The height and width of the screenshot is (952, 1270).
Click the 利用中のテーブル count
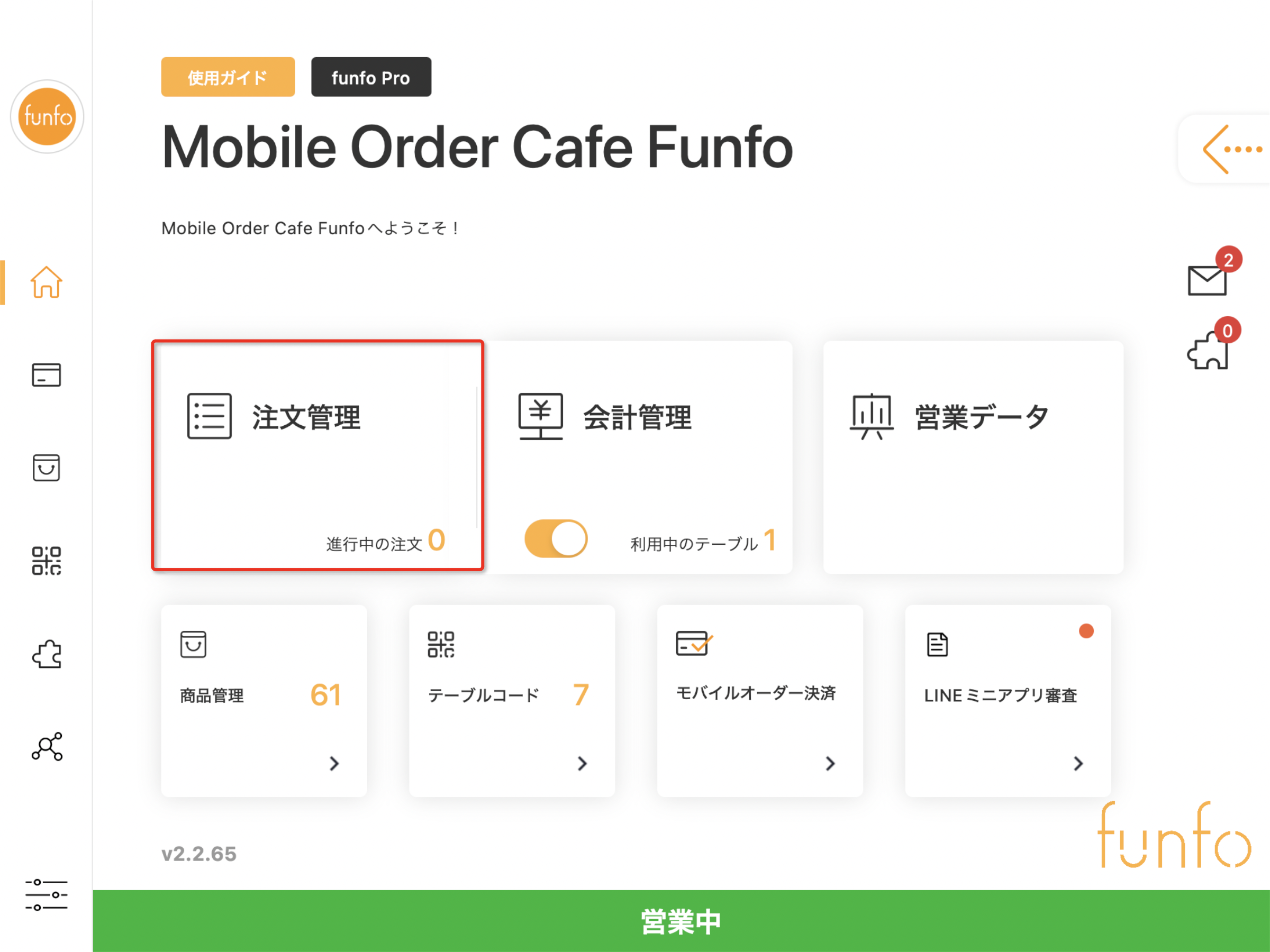tap(770, 540)
